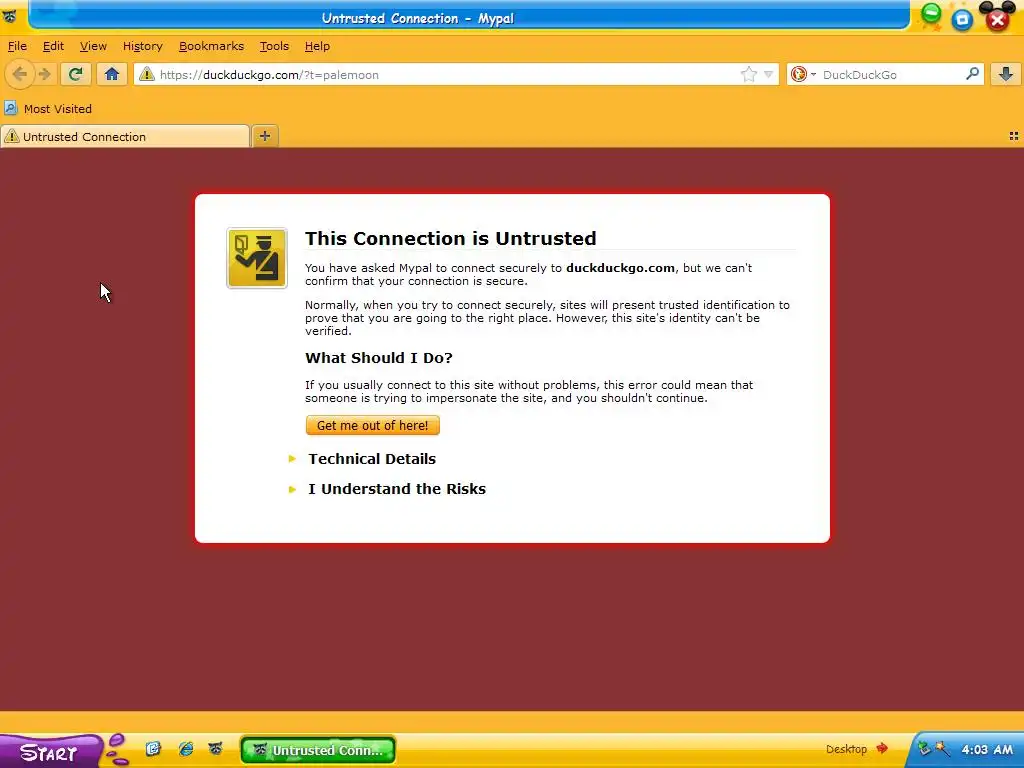Click Get me out of here! button
This screenshot has height=768, width=1024.
pos(372,425)
